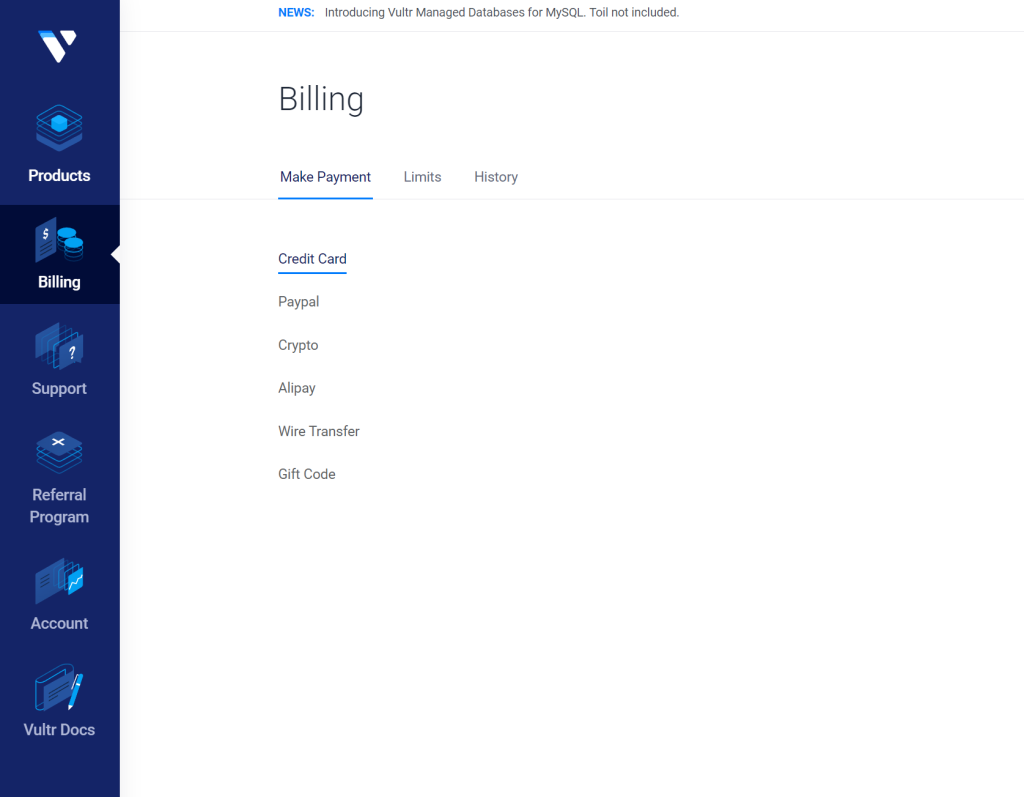Image resolution: width=1024 pixels, height=797 pixels.
Task: Switch to the Limits tab
Action: coord(422,177)
